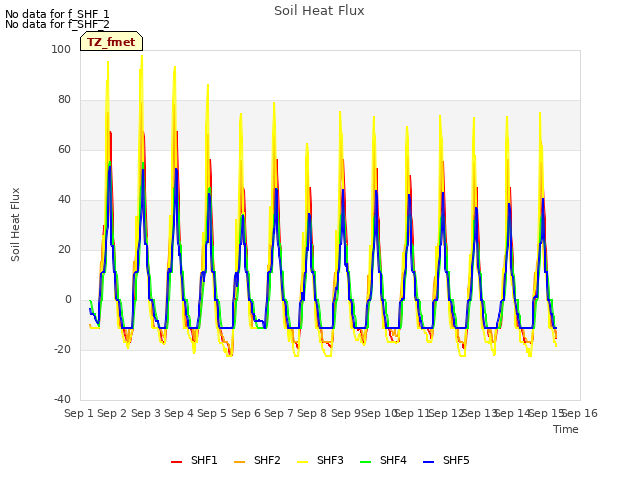Select the SHF1 legend label
The width and height of the screenshot is (640, 480).
pyautogui.click(x=204, y=460)
